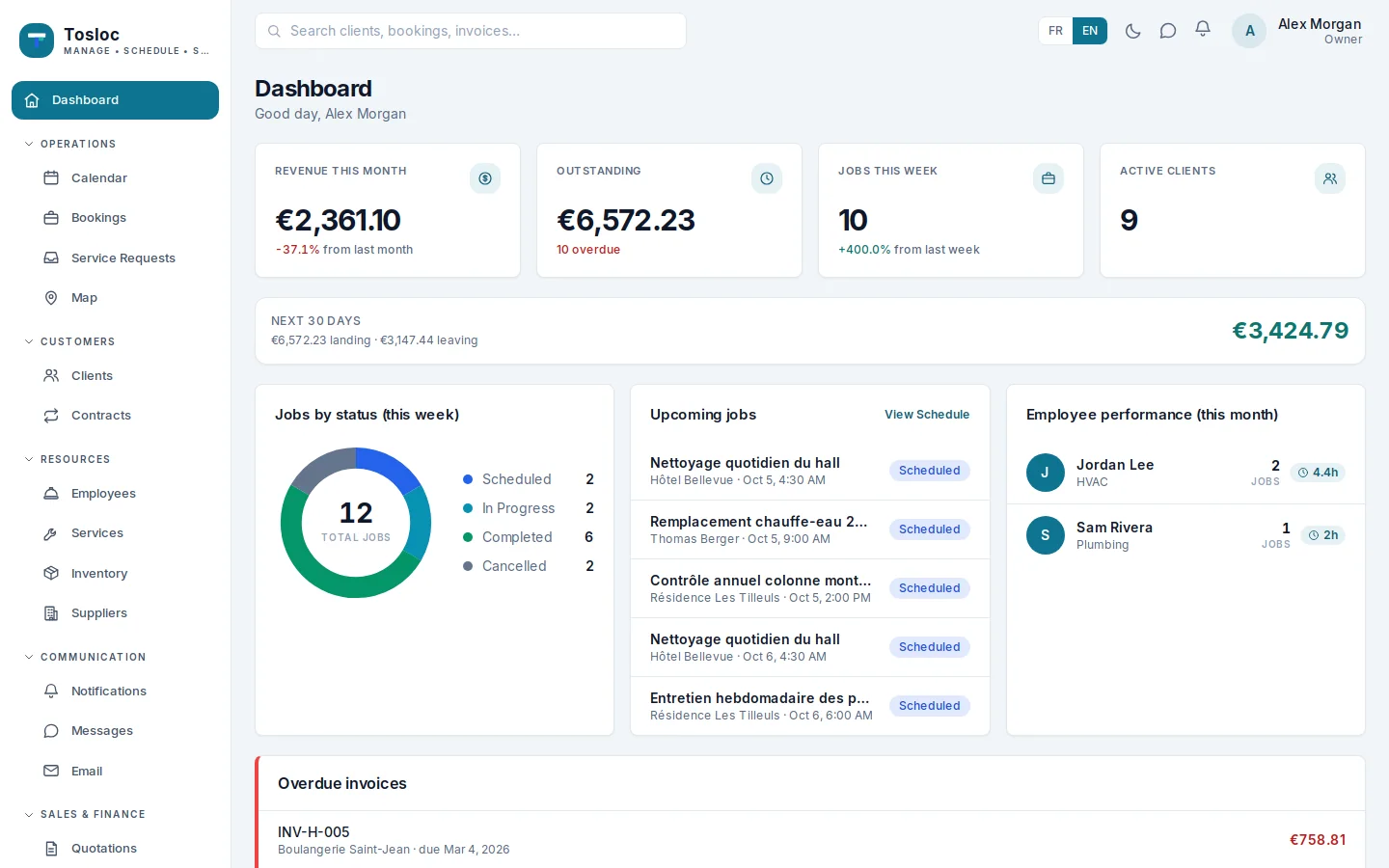1389x868 pixels.
Task: Click the Suppliers building icon
Action: pos(51,613)
